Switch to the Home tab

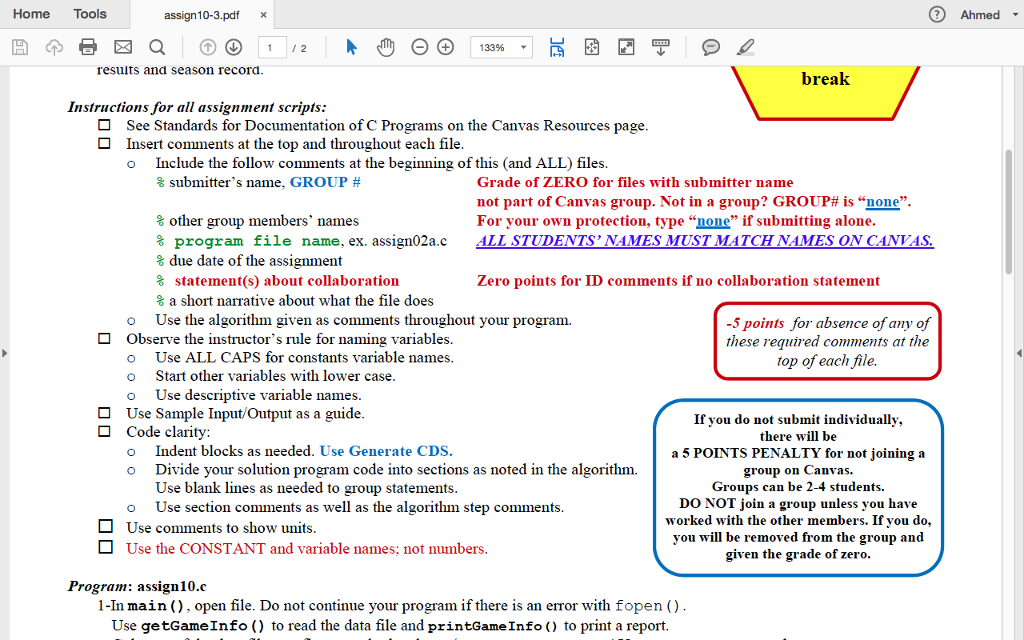point(31,14)
